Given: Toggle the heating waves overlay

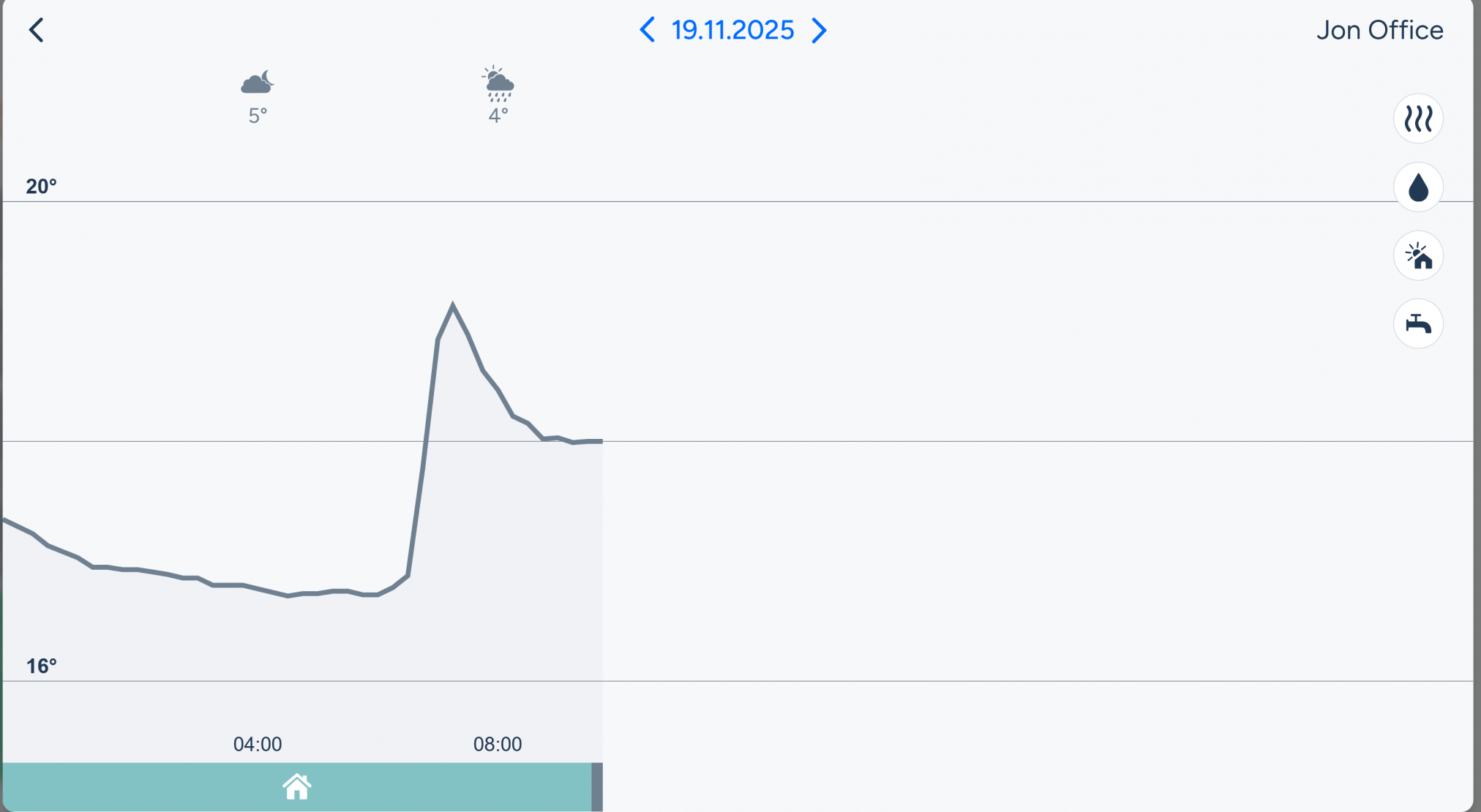Looking at the screenshot, I should point(1417,119).
